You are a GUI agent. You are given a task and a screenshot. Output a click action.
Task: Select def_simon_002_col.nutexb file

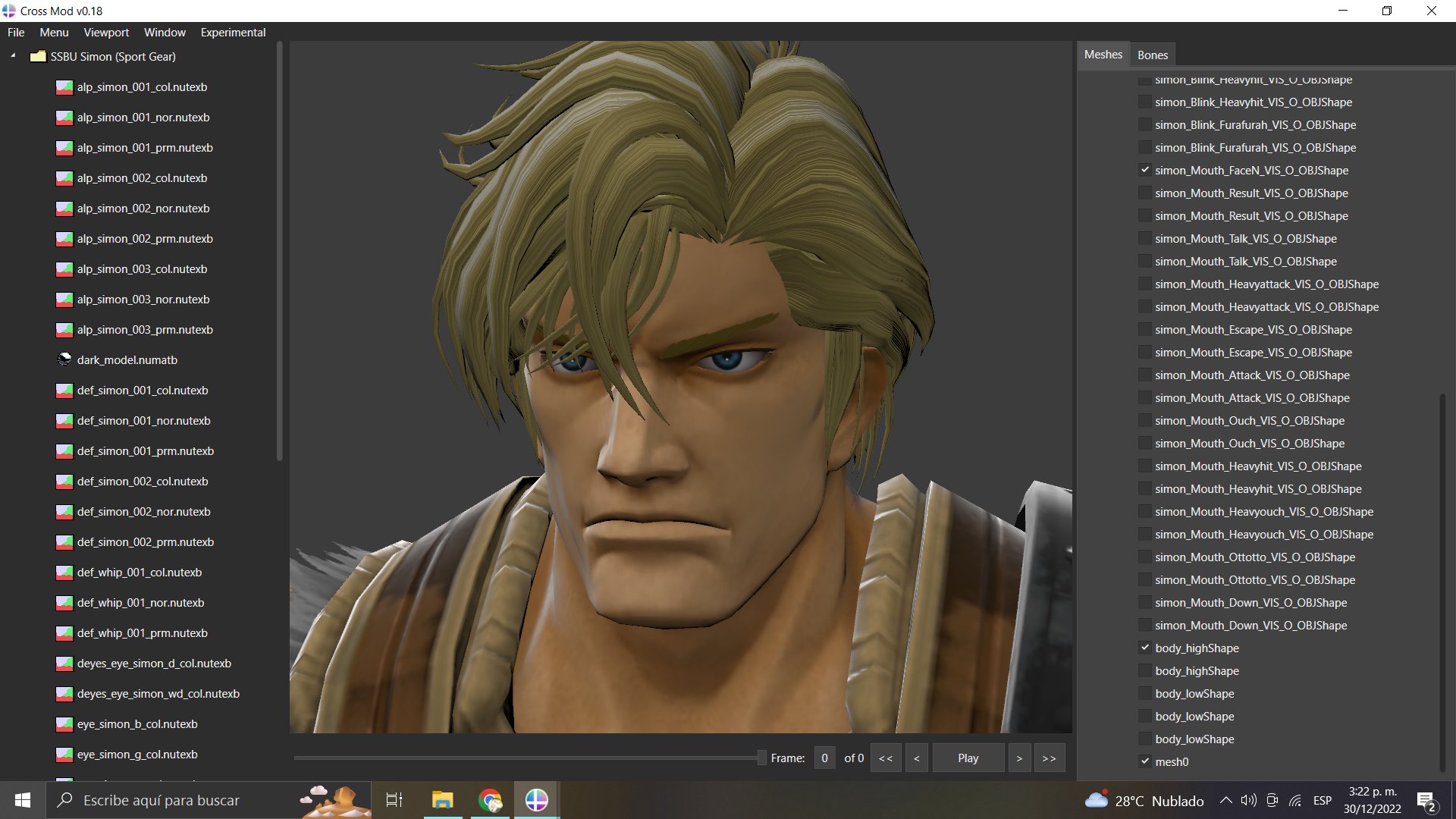coord(143,482)
